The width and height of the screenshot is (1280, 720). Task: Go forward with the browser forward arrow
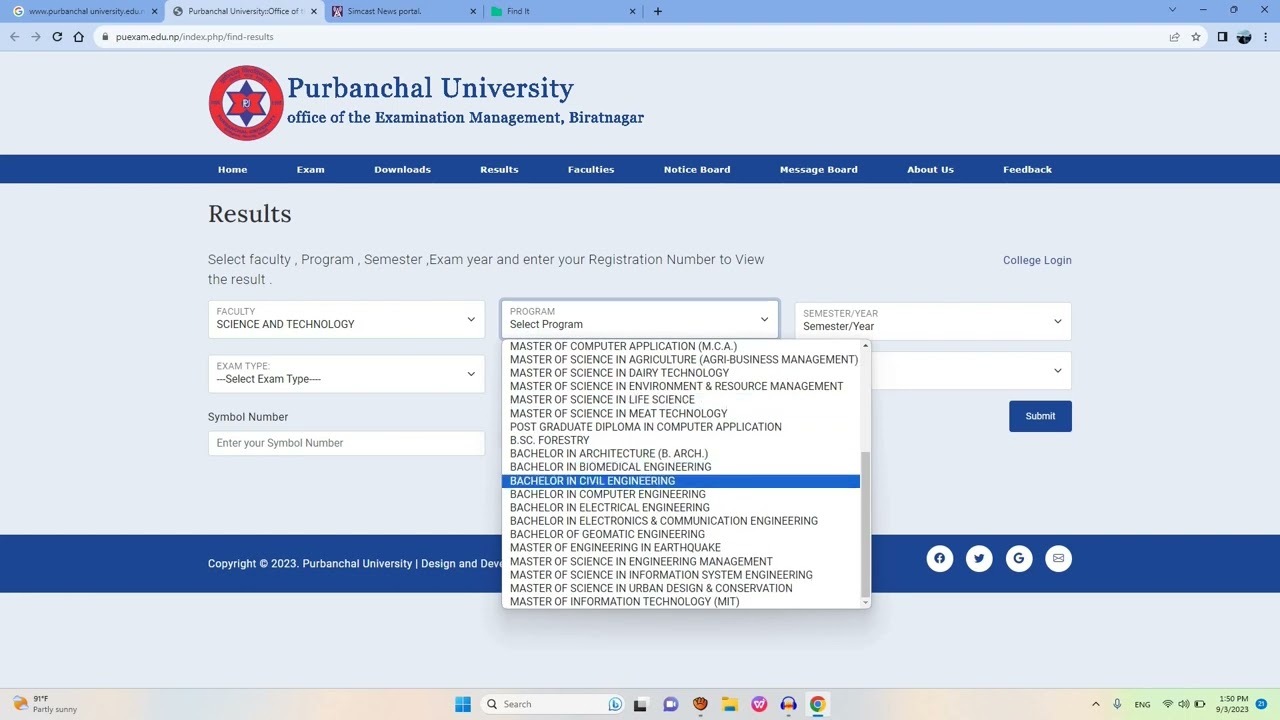coord(35,37)
